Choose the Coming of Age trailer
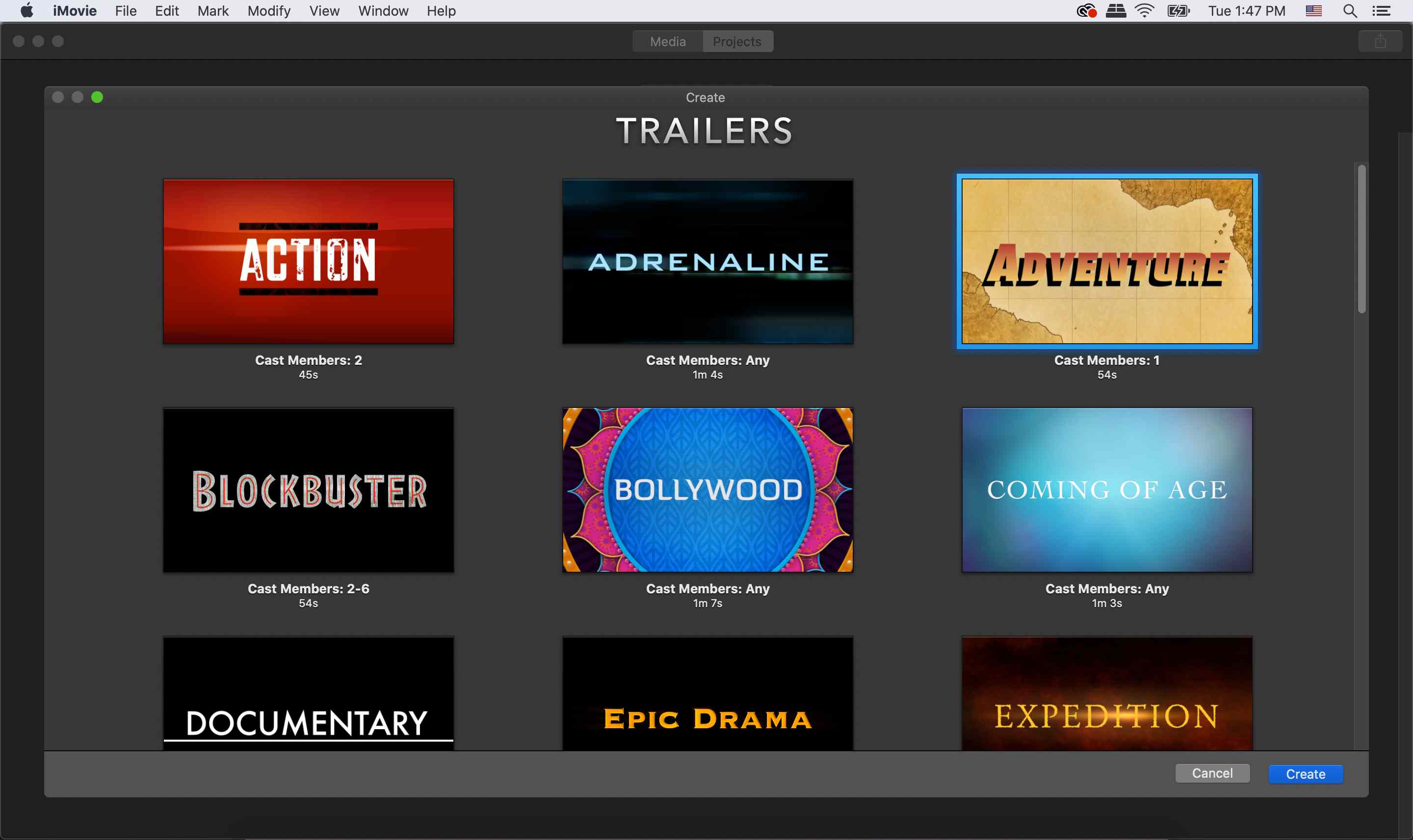The width and height of the screenshot is (1413, 840). tap(1107, 490)
